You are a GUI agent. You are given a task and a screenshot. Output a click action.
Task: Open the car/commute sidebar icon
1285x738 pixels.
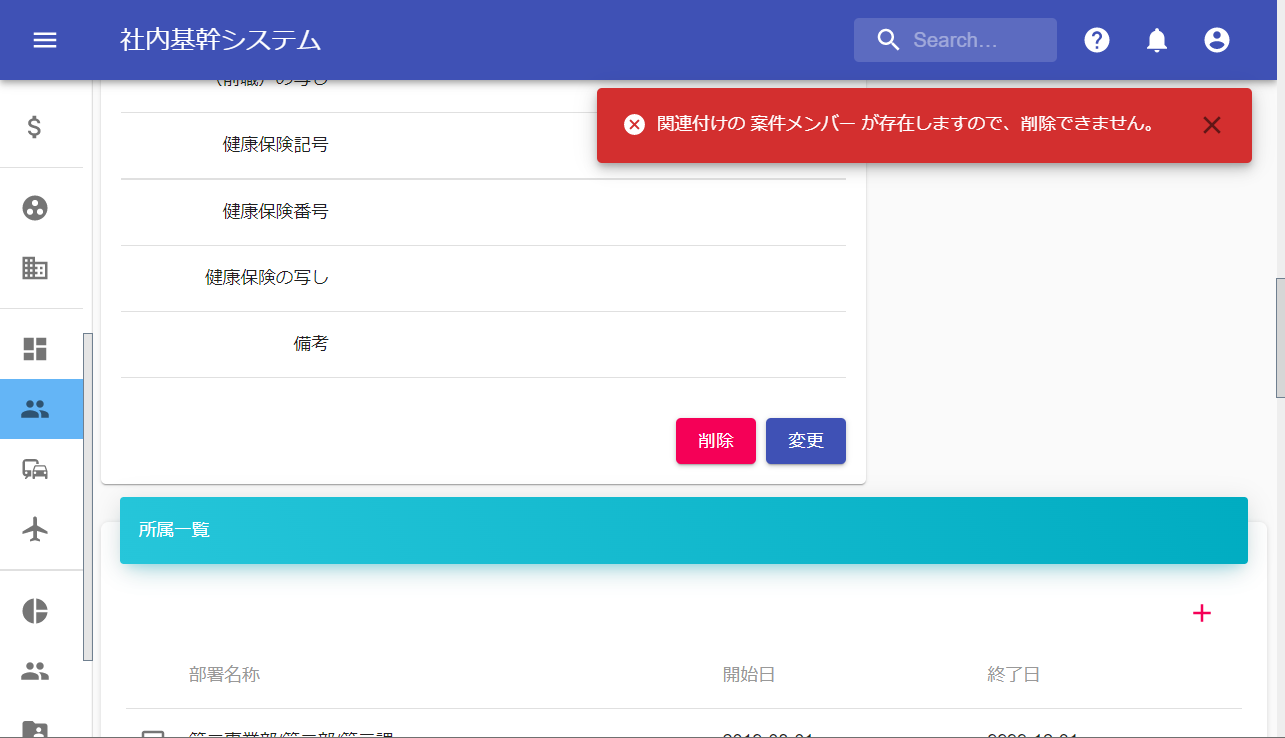[x=35, y=469]
